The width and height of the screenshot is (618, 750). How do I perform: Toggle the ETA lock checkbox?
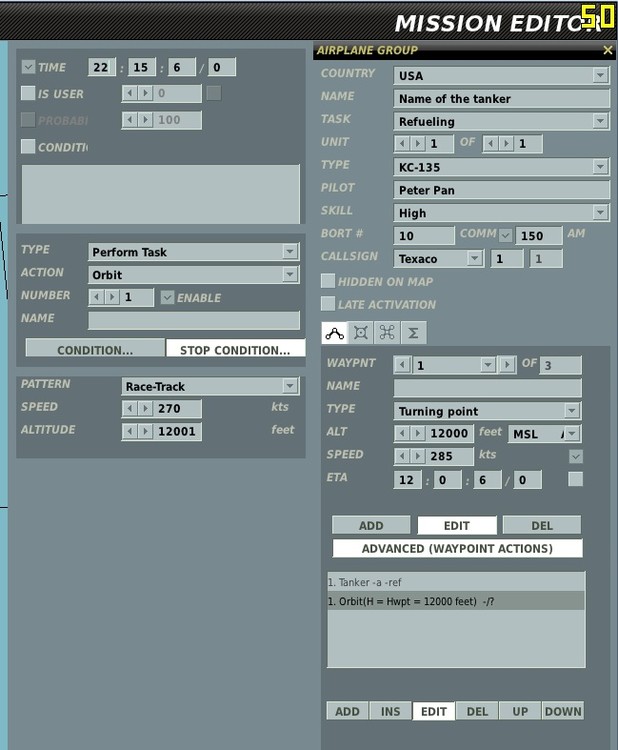575,479
